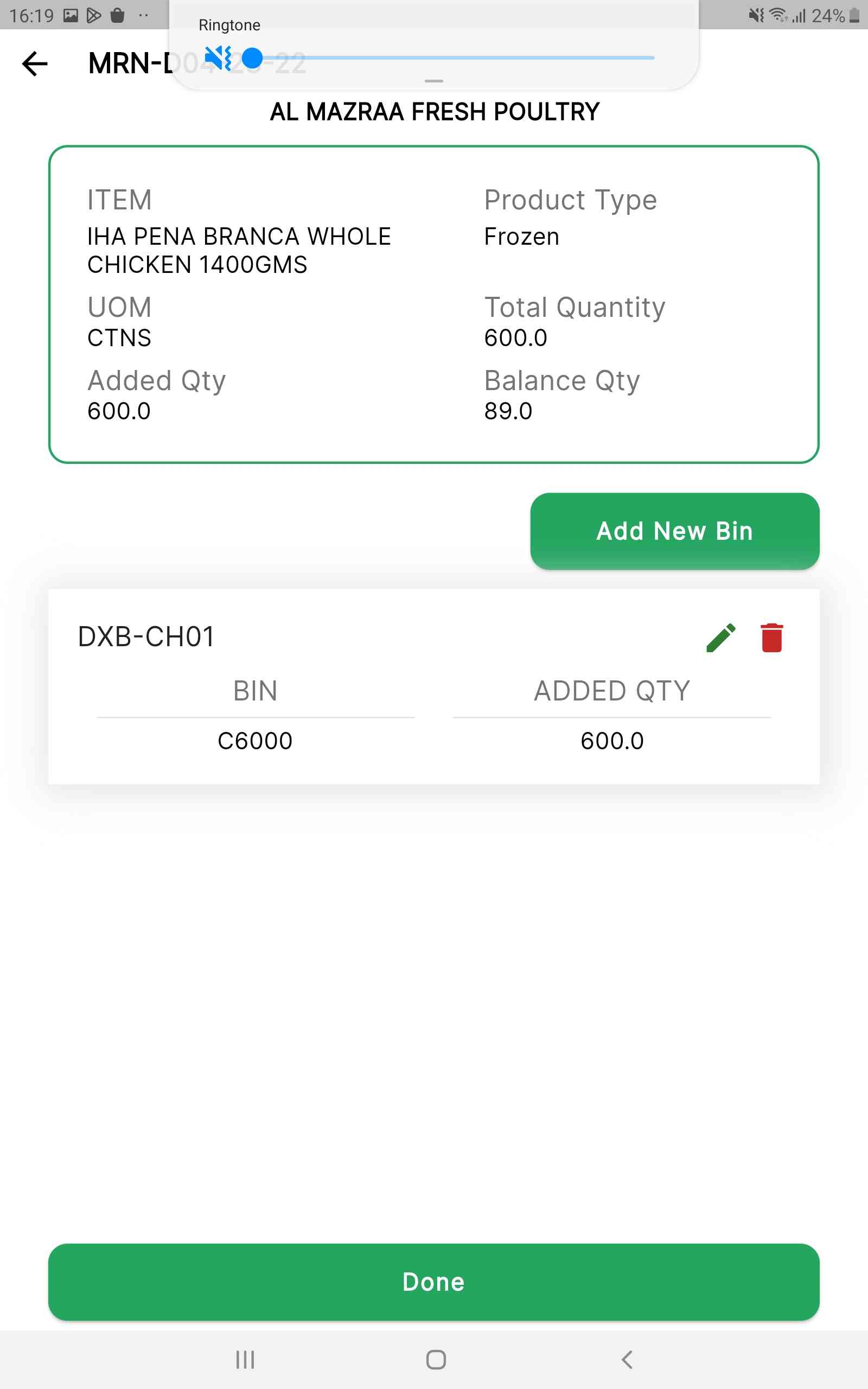868x1389 pixels.
Task: Expand the volume panel using the handle
Action: click(434, 81)
